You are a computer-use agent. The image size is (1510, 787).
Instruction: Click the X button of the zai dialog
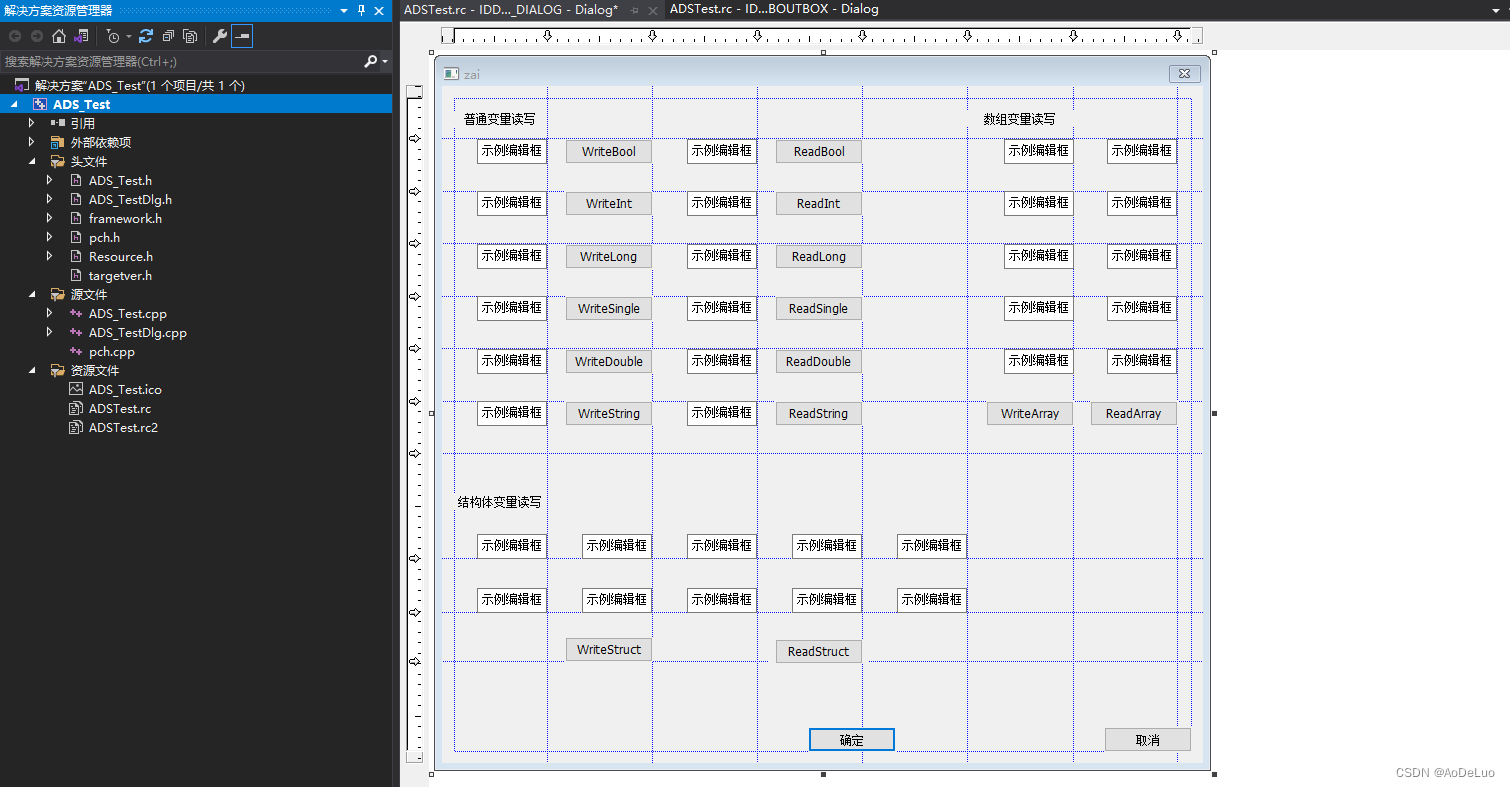(x=1184, y=74)
